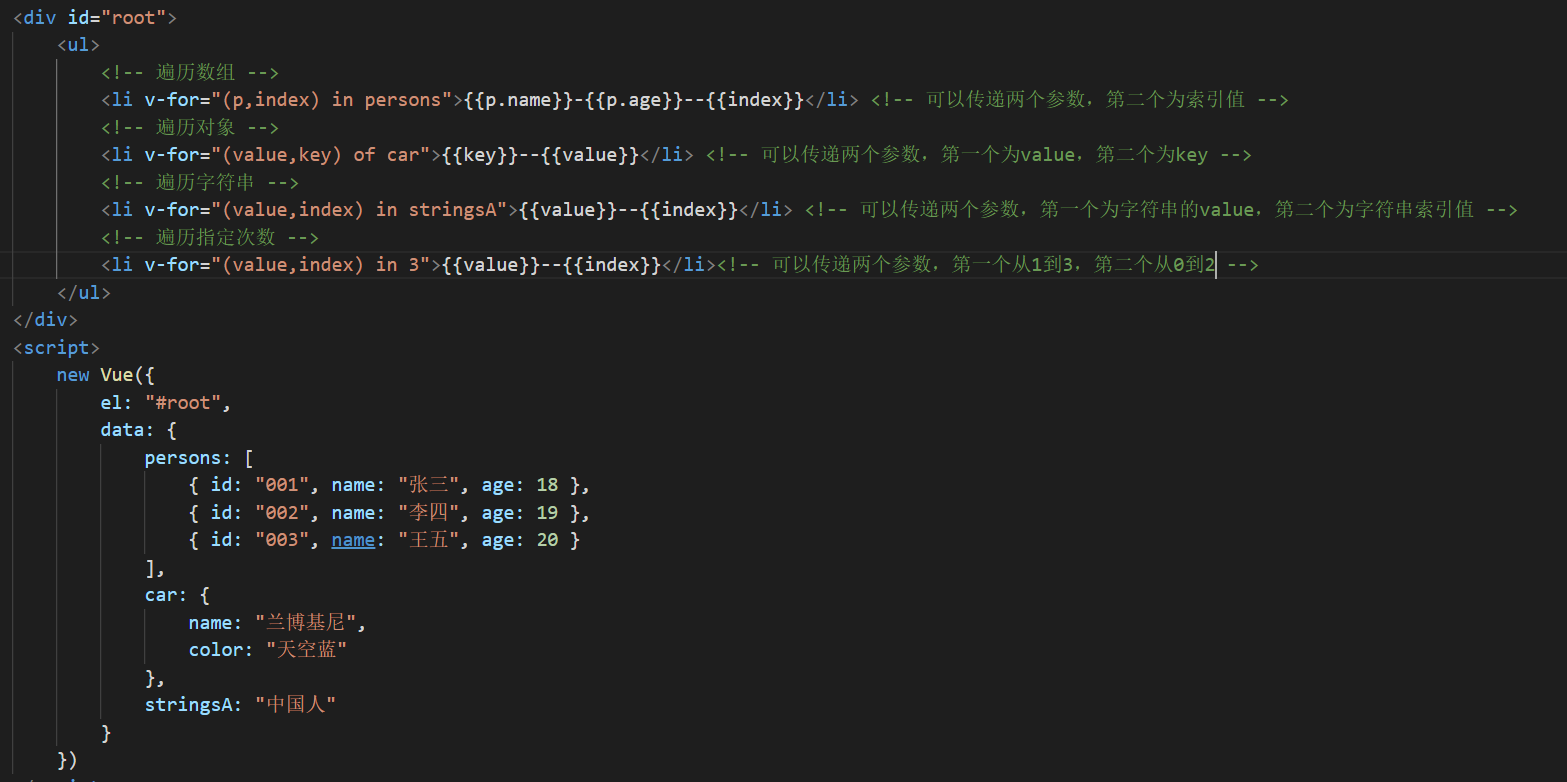1567x782 pixels.
Task: Click the 遍历指定次数 comment line
Action: pos(210,238)
